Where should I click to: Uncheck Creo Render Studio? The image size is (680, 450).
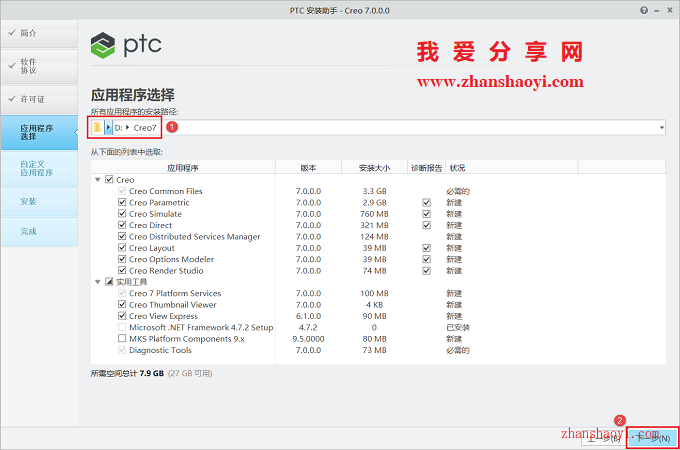(x=122, y=270)
